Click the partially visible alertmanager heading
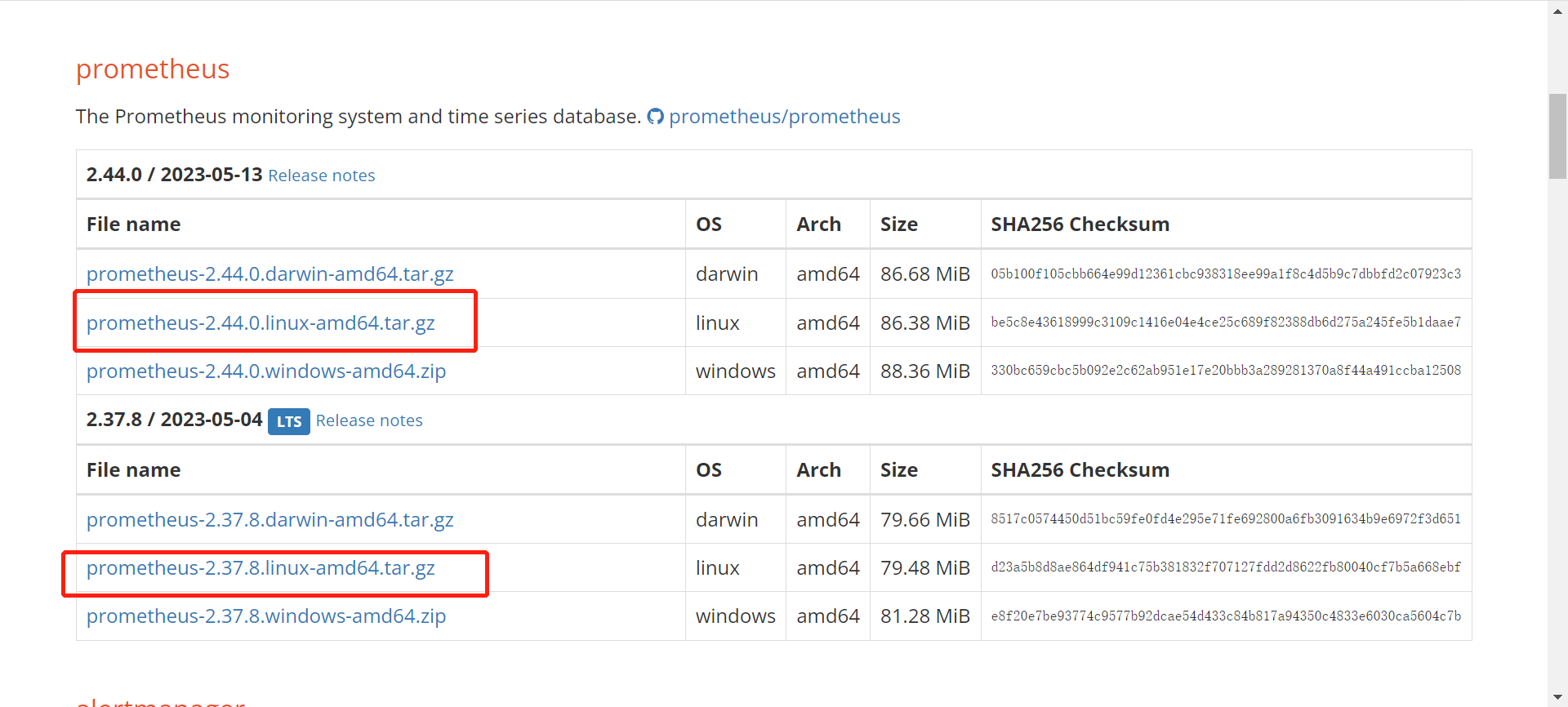The height and width of the screenshot is (707, 1568). [160, 702]
